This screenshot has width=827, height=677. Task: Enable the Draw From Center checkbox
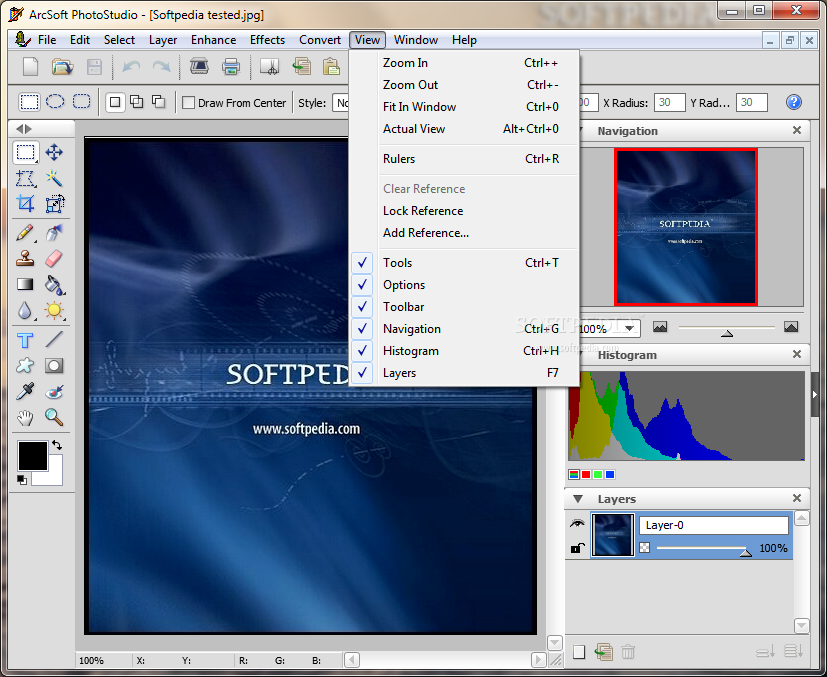tap(188, 103)
